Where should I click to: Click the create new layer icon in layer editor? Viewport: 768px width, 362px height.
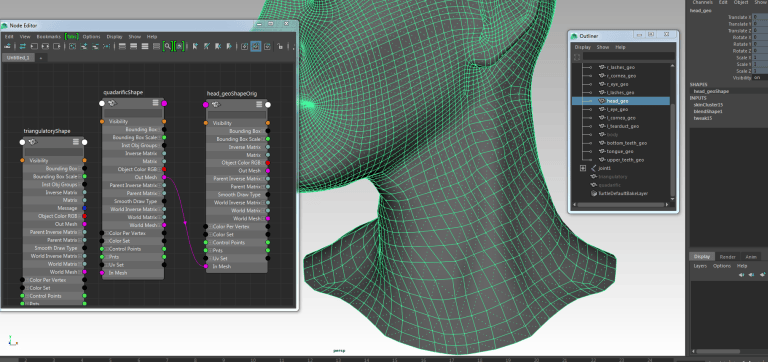(763, 275)
